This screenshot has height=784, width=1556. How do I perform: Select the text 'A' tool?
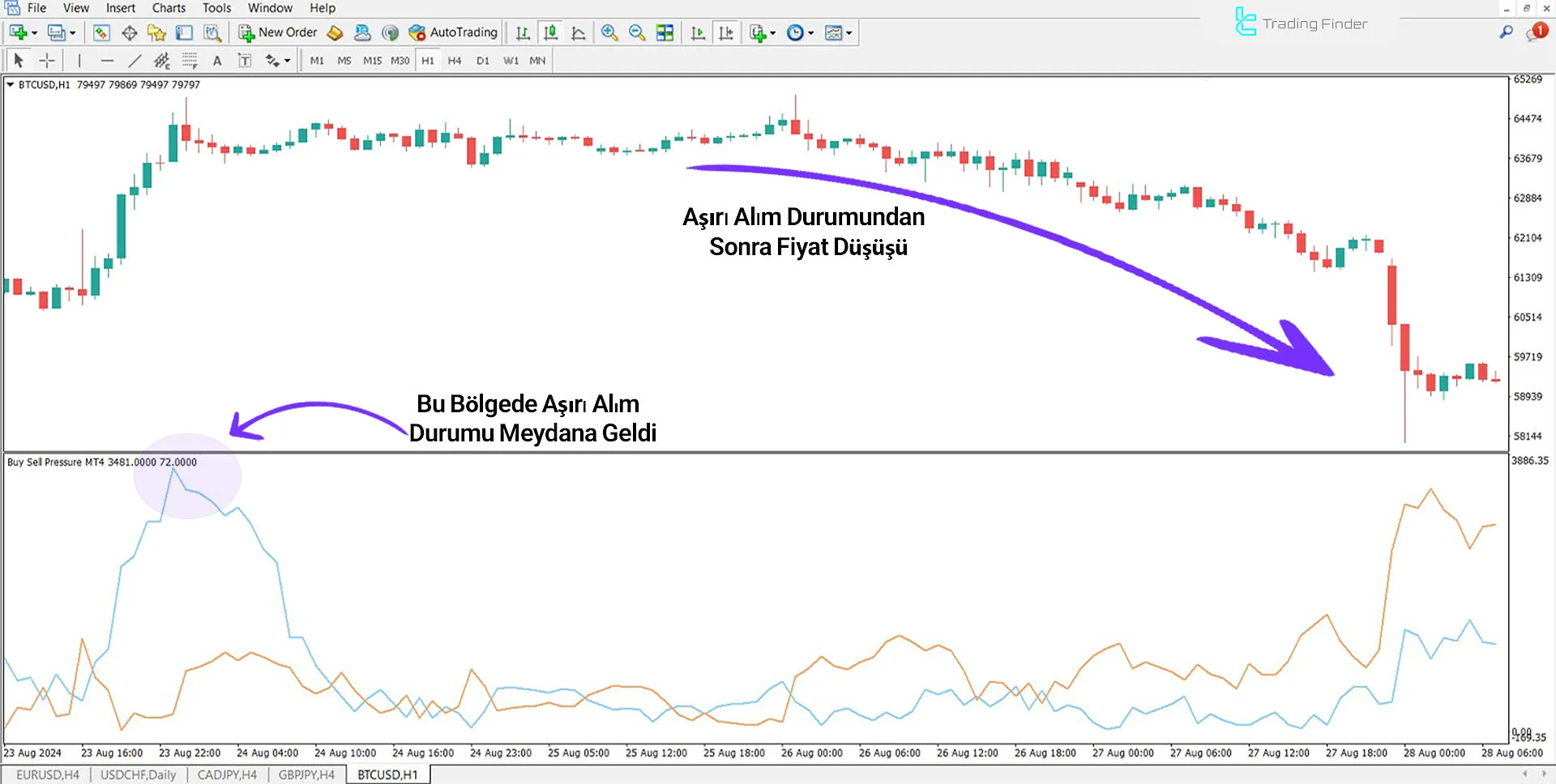pos(217,60)
